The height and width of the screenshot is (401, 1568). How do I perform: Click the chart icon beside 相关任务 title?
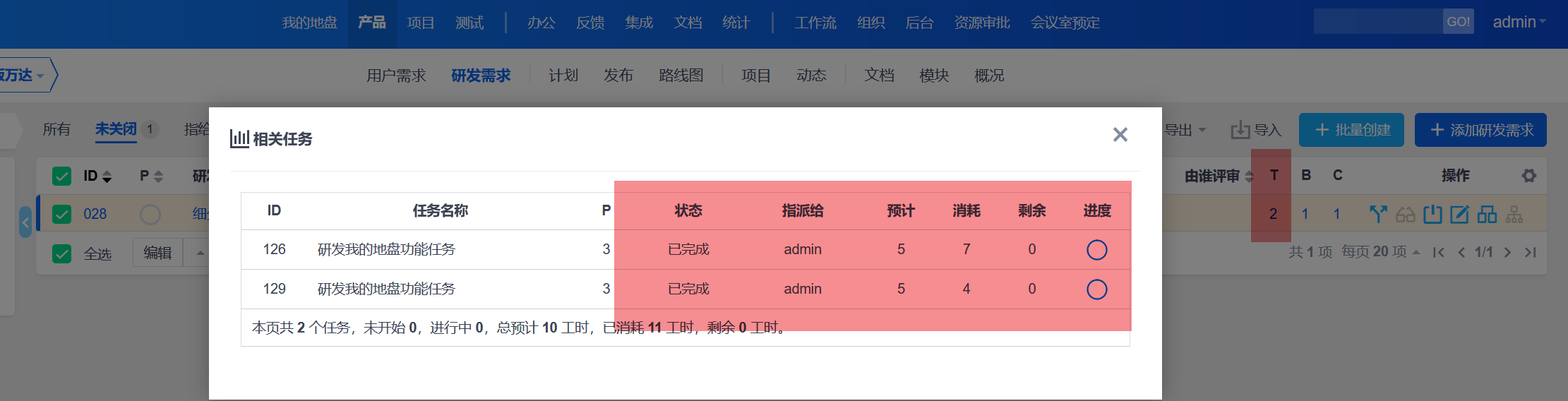[x=239, y=138]
